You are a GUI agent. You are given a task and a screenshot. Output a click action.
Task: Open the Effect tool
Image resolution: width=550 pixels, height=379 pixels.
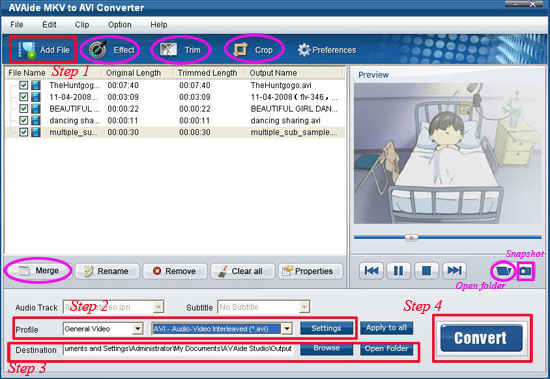tap(111, 50)
